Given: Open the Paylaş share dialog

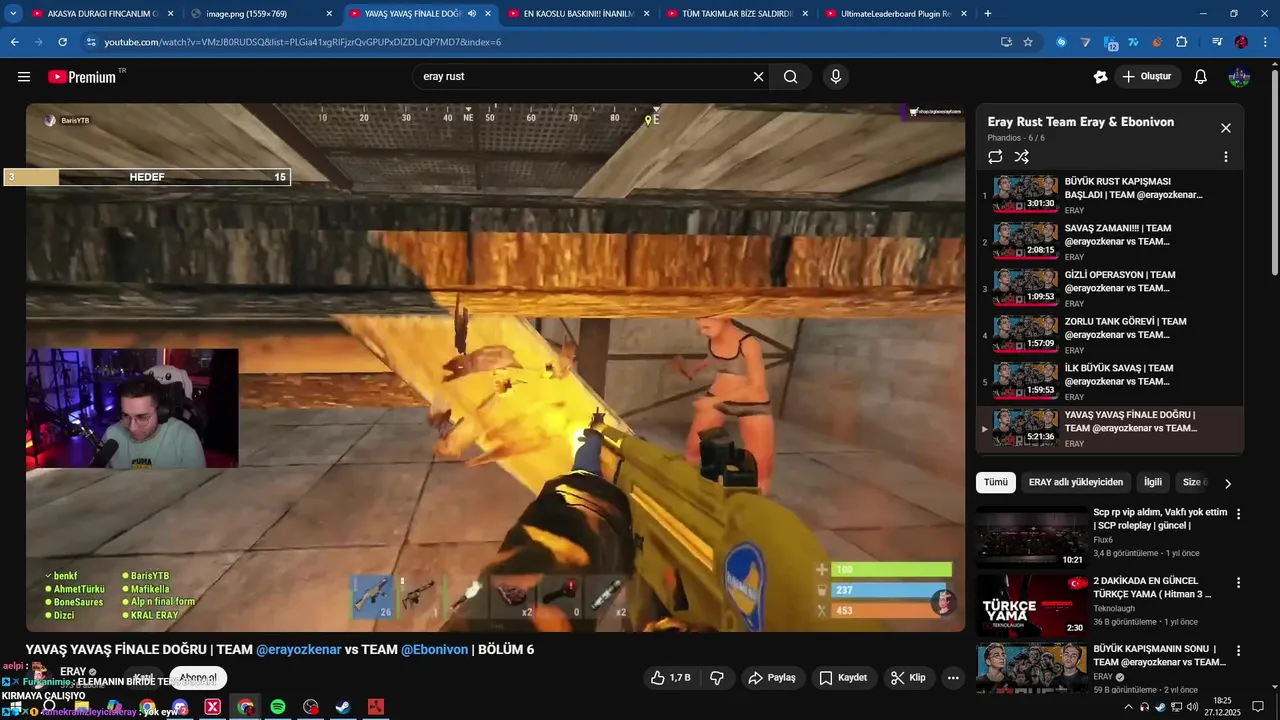Looking at the screenshot, I should click(772, 678).
